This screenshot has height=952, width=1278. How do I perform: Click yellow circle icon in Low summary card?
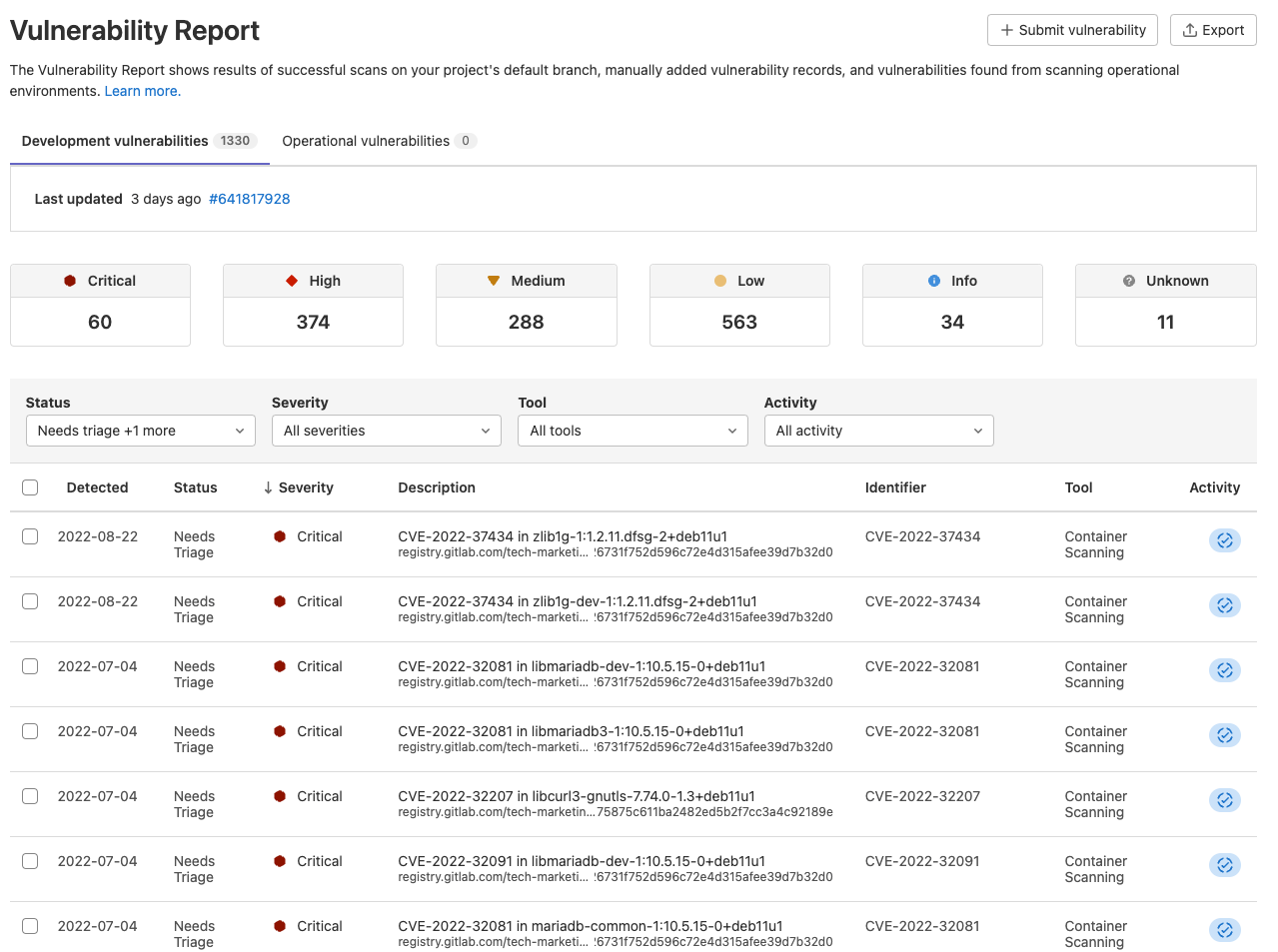tap(720, 281)
